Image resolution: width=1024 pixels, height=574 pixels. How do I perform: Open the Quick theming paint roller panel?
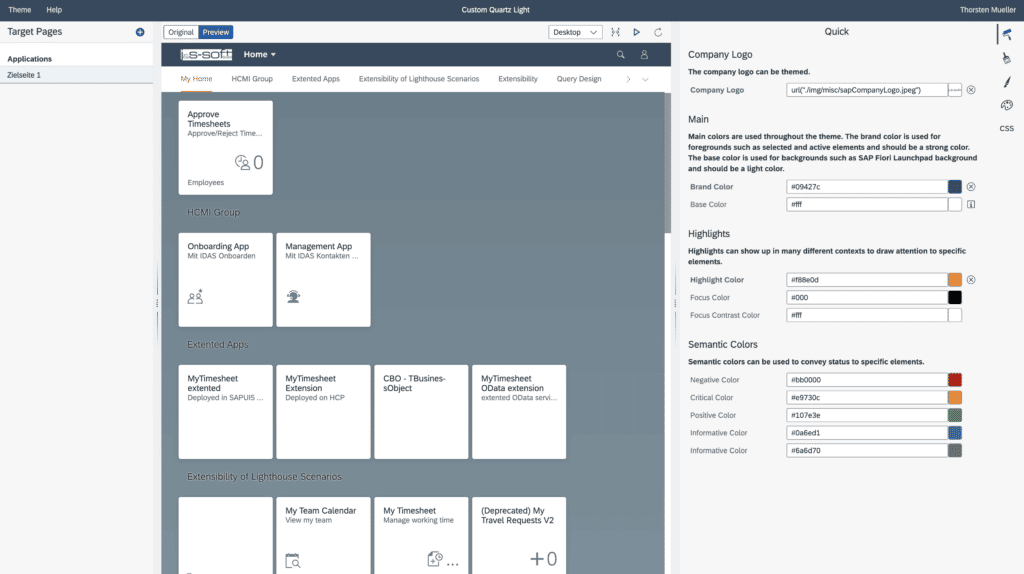point(1006,34)
